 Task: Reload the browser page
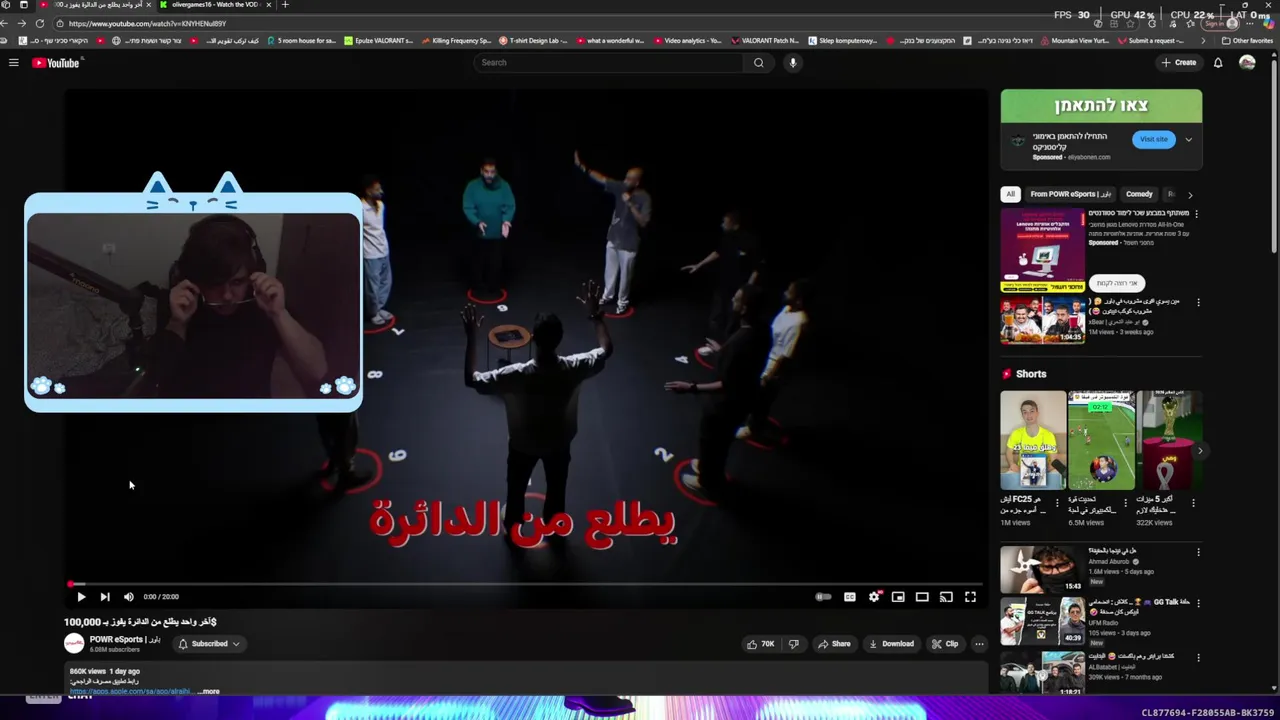pyautogui.click(x=40, y=23)
